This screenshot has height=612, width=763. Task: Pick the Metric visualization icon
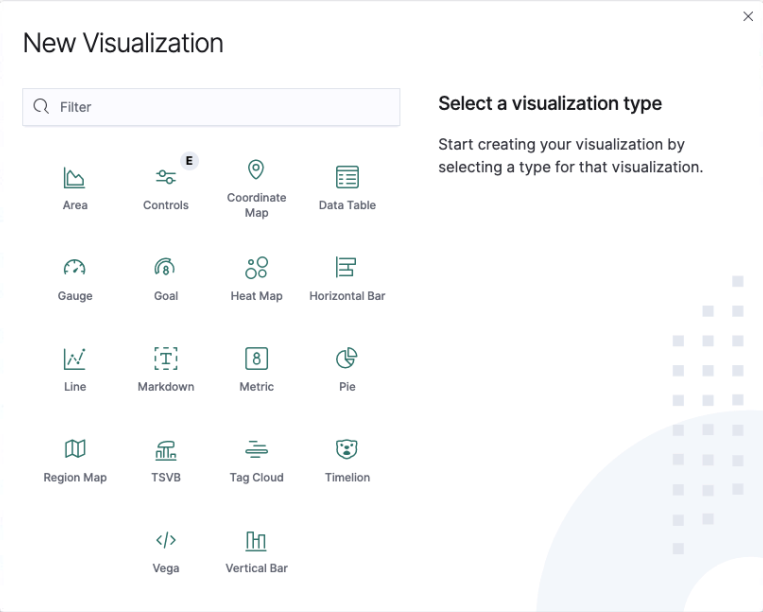pyautogui.click(x=256, y=359)
